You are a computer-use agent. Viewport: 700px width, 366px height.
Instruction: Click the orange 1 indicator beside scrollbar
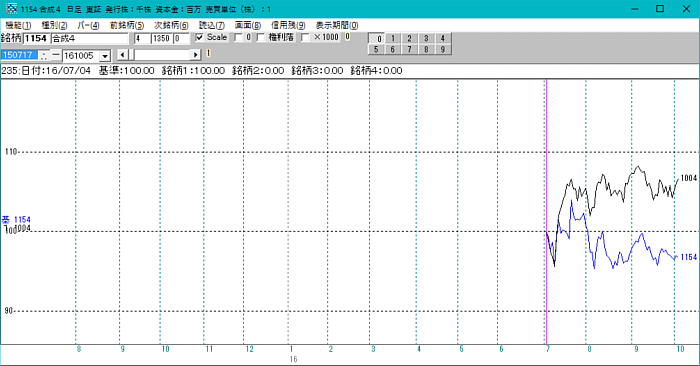(208, 54)
